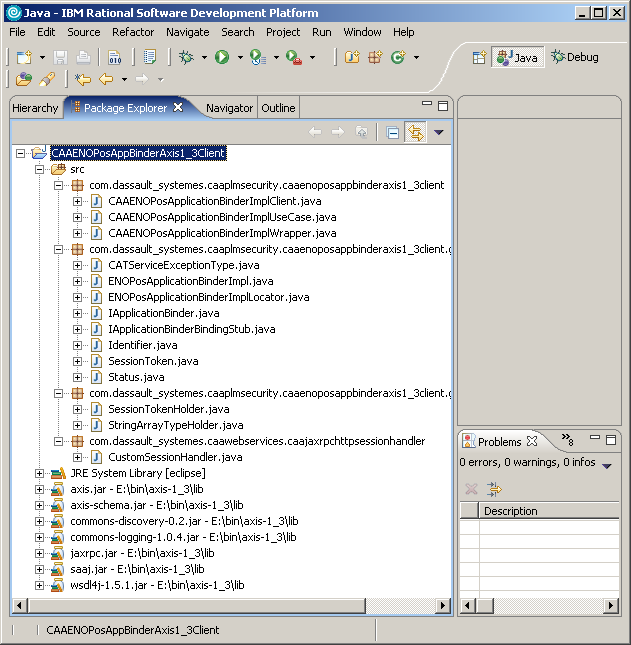This screenshot has height=645, width=631.
Task: Click the Debug bug toolbar icon
Action: (186, 57)
